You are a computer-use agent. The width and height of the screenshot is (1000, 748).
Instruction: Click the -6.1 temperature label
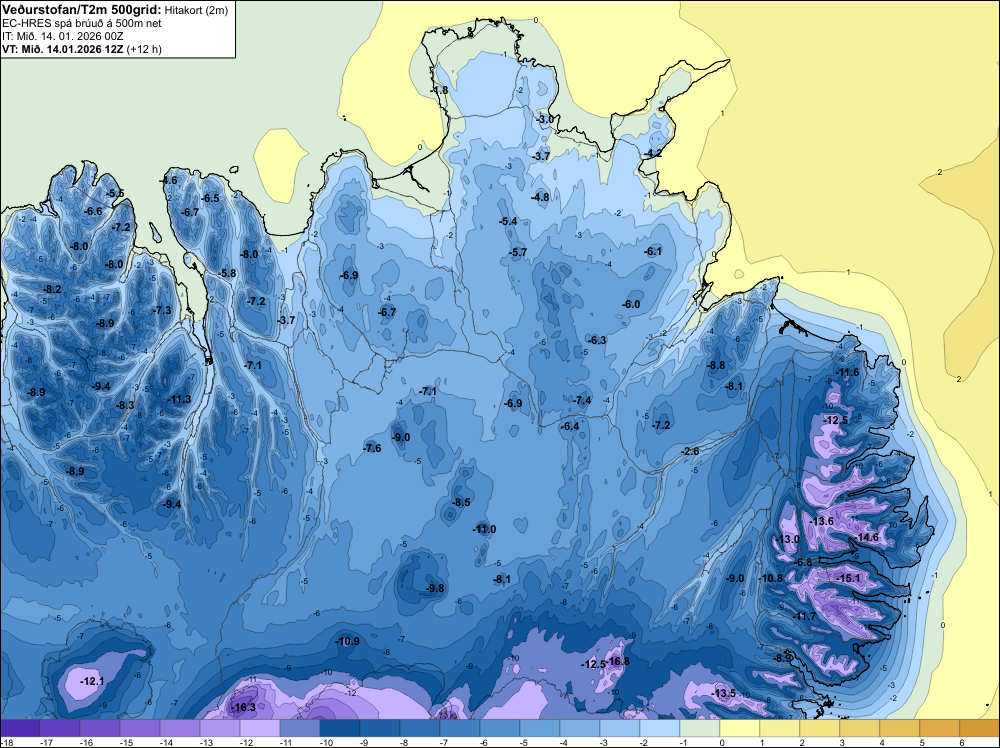(x=653, y=251)
